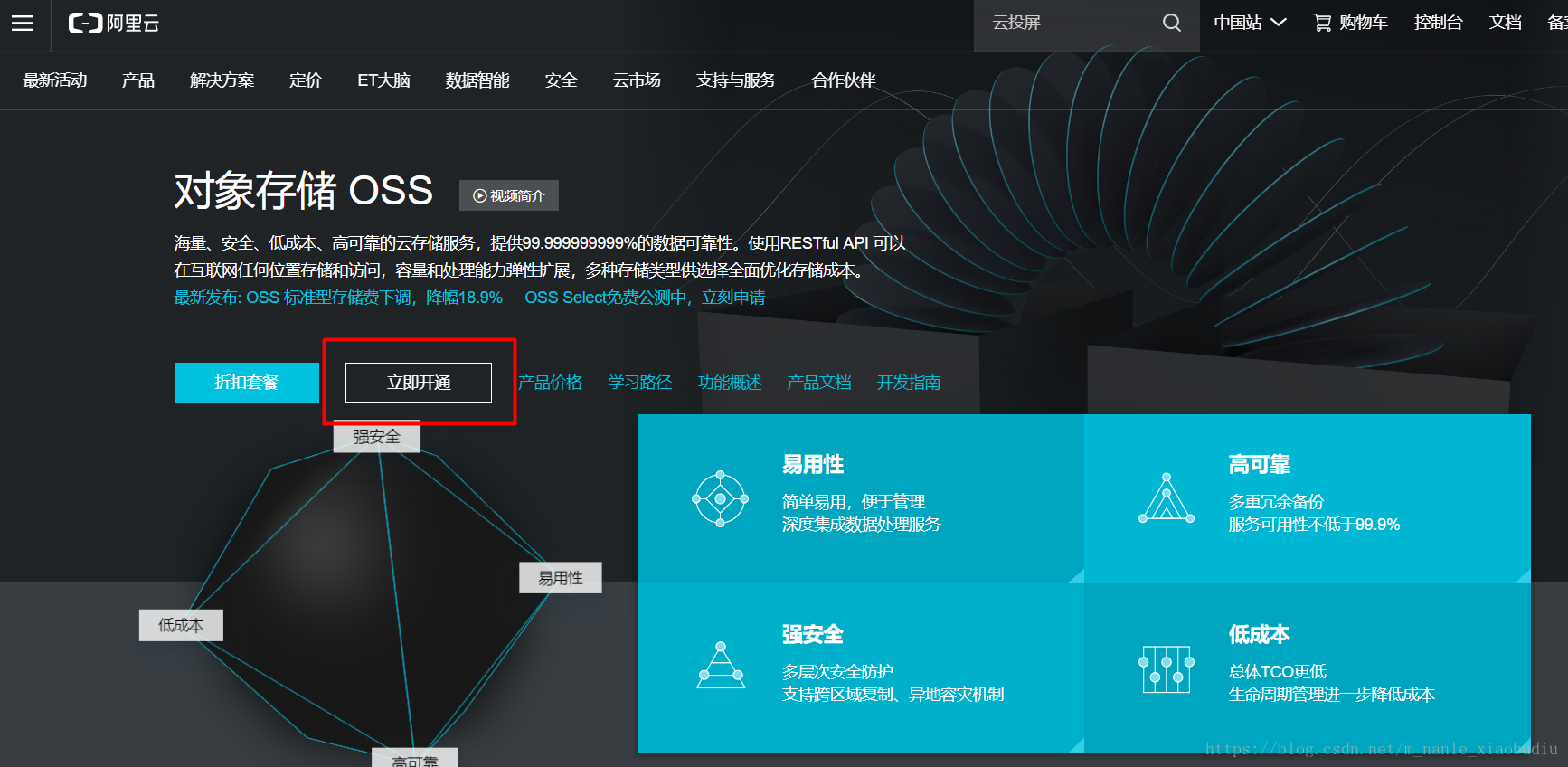The image size is (1568, 767).
Task: Open the 开发指南 link
Action: point(909,383)
